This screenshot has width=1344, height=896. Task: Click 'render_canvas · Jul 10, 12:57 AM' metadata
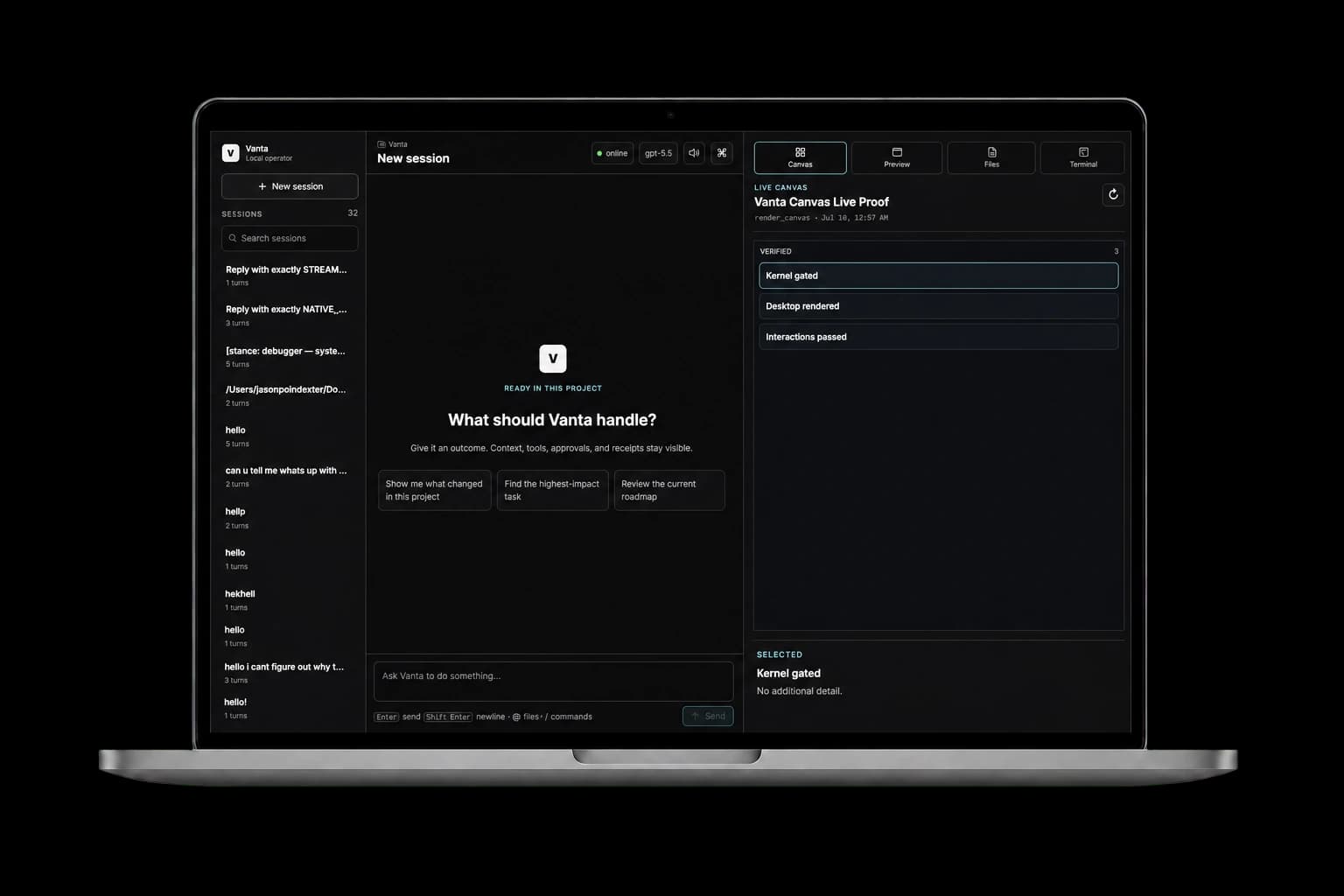point(821,218)
